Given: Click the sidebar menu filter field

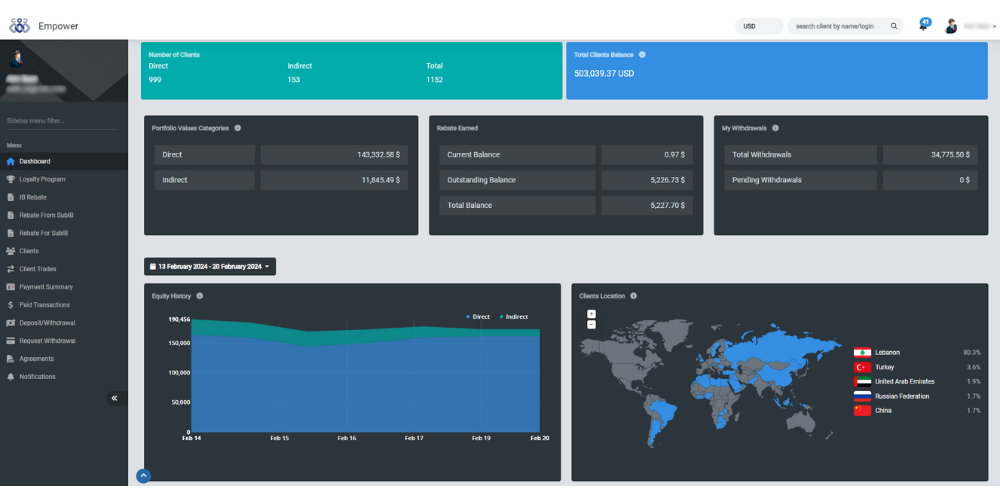Looking at the screenshot, I should pyautogui.click(x=63, y=121).
